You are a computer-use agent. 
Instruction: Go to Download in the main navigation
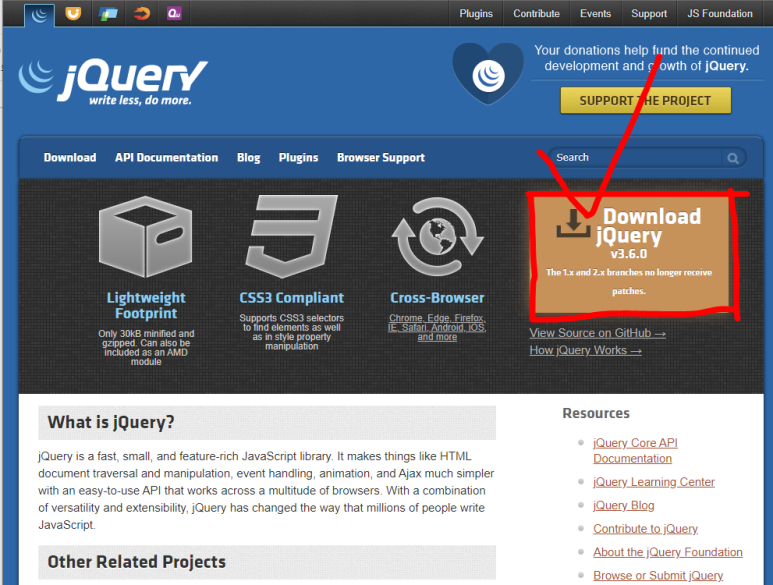[x=70, y=158]
